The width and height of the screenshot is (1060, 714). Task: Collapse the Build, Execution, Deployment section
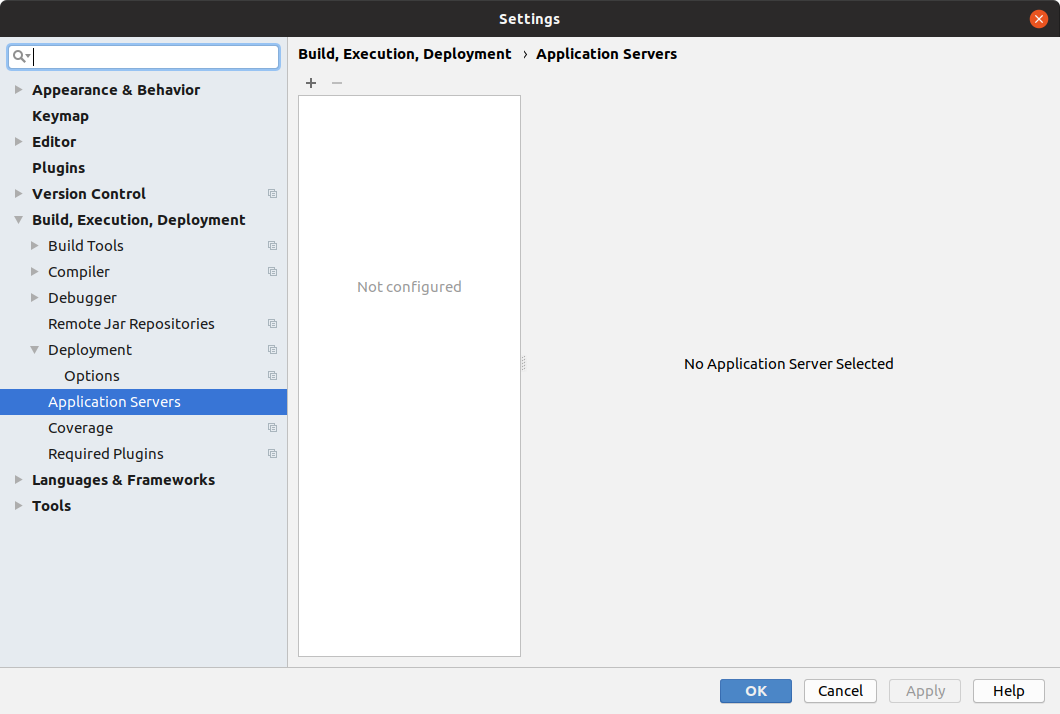[x=18, y=219]
